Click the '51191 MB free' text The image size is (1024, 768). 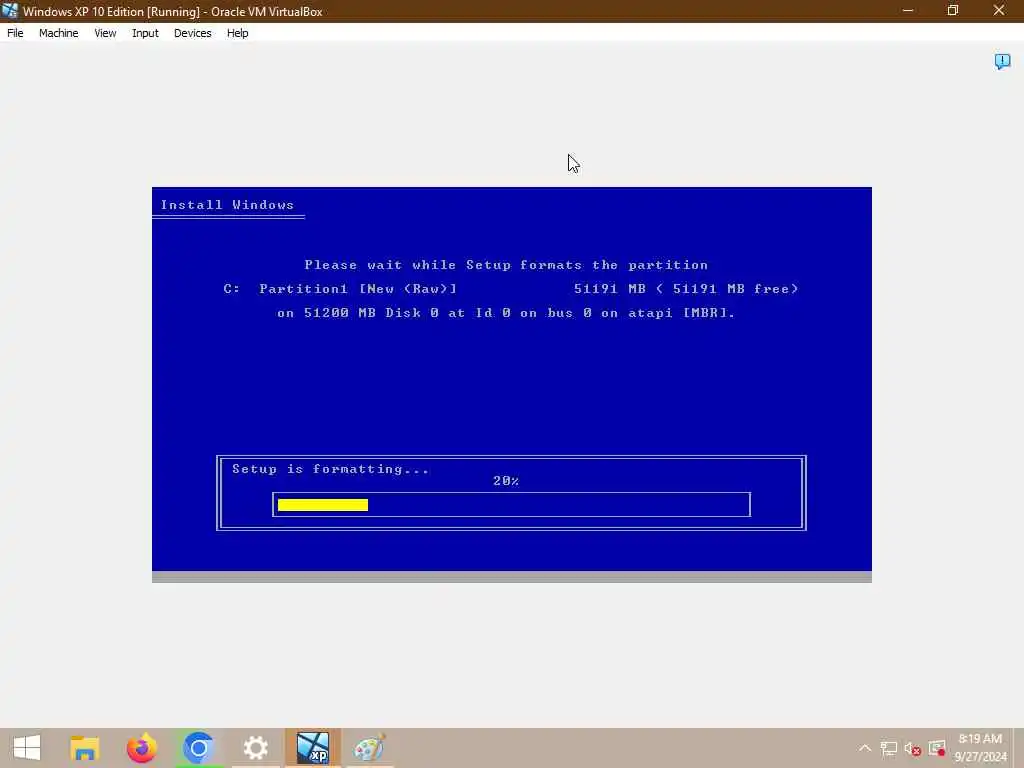point(735,289)
